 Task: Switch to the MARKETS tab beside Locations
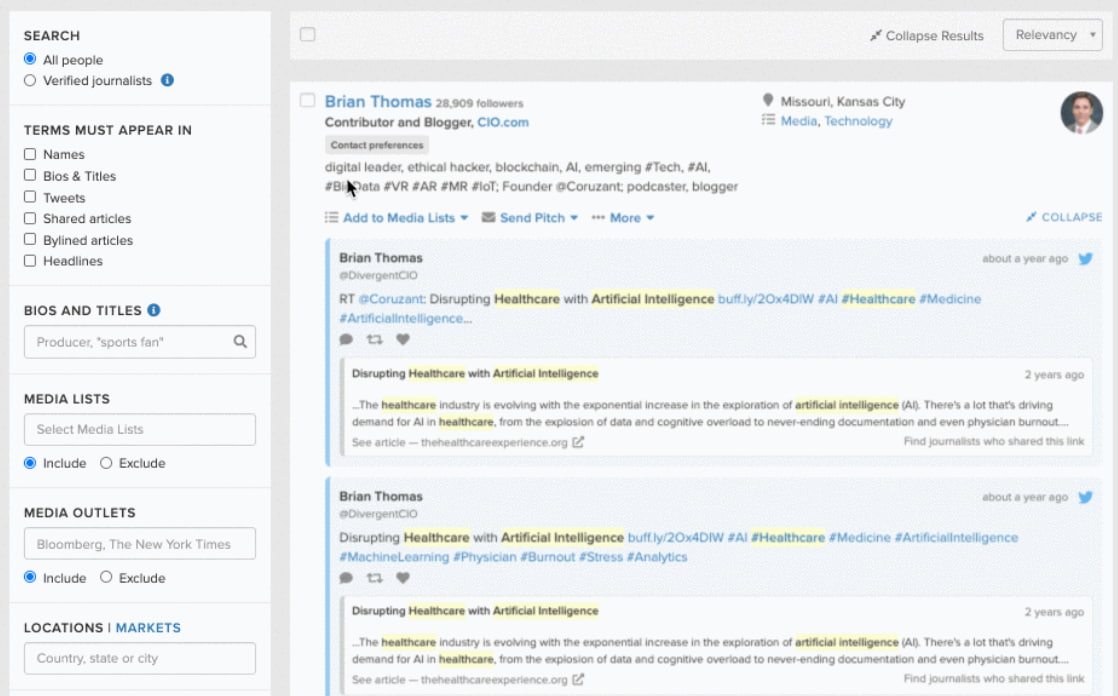(x=148, y=627)
